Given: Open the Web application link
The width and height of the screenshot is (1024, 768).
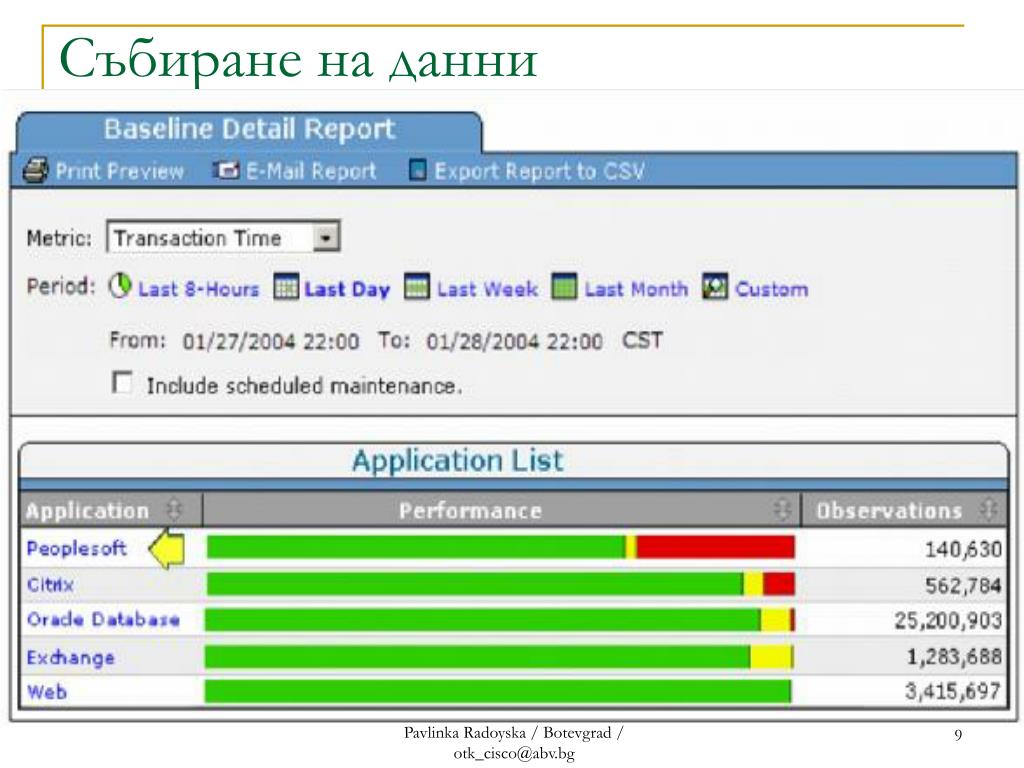Looking at the screenshot, I should pos(46,692).
